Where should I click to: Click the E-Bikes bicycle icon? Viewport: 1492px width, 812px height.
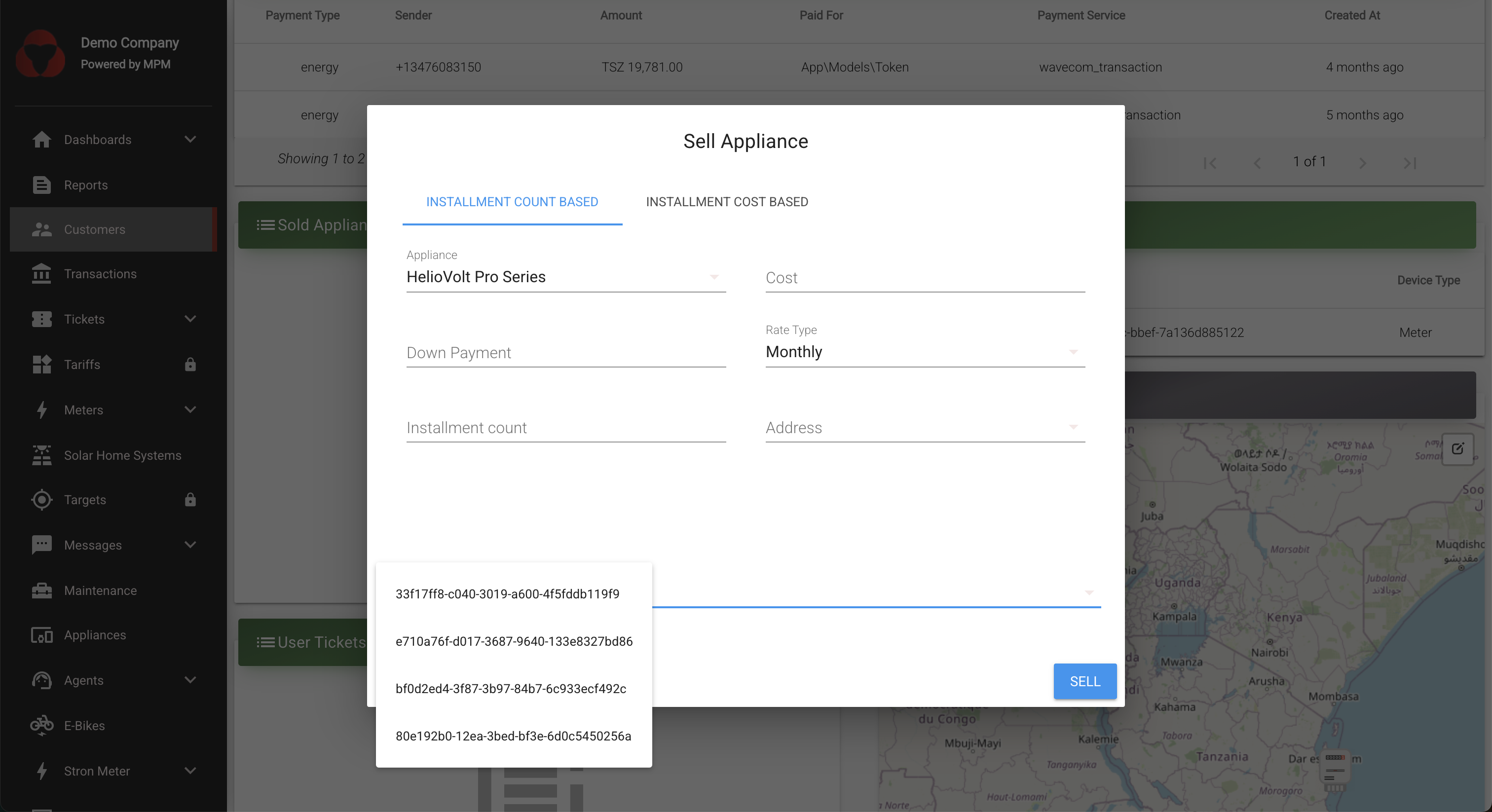coord(42,725)
